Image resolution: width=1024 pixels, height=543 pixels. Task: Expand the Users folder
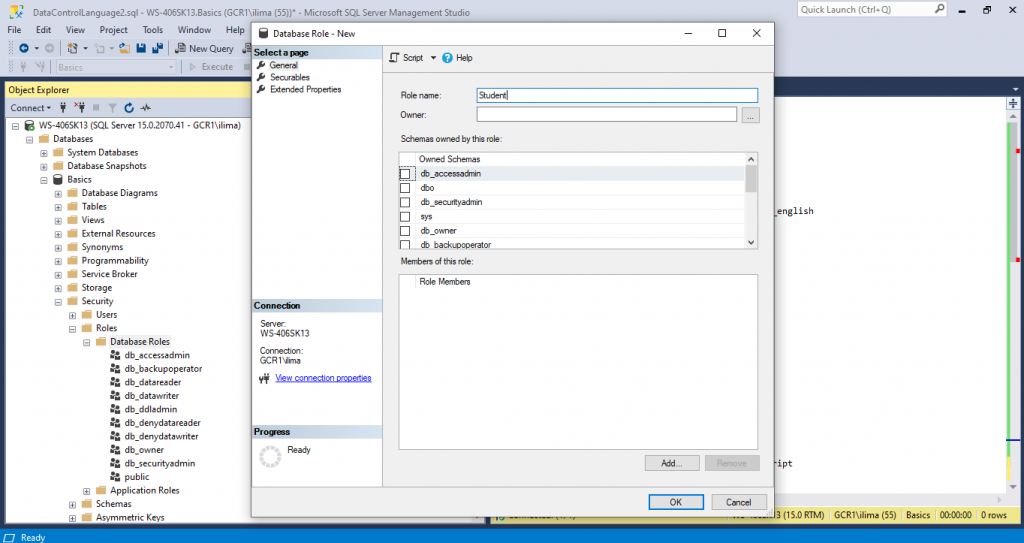click(x=72, y=315)
